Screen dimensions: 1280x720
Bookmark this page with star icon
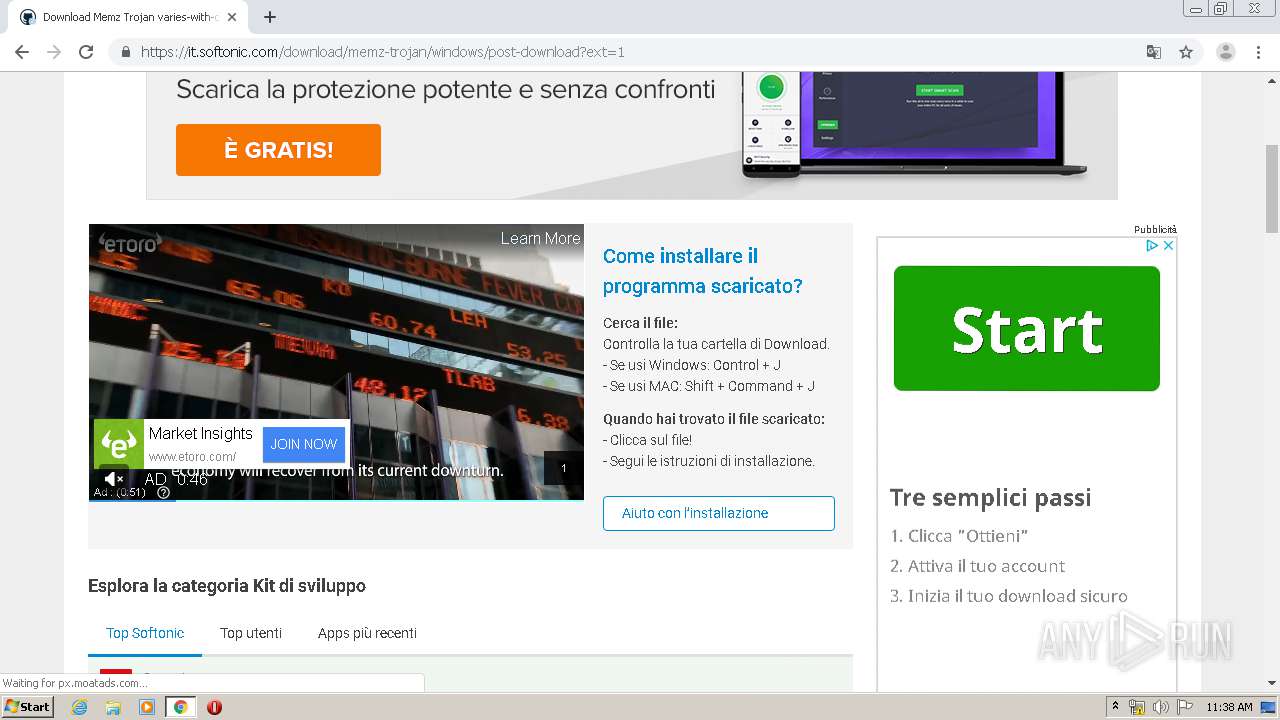1186,52
